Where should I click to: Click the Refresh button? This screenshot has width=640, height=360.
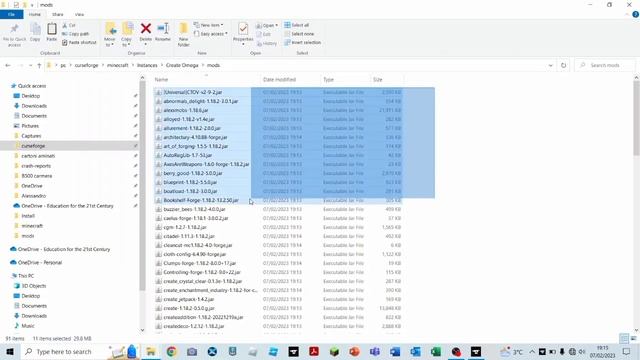(x=564, y=65)
